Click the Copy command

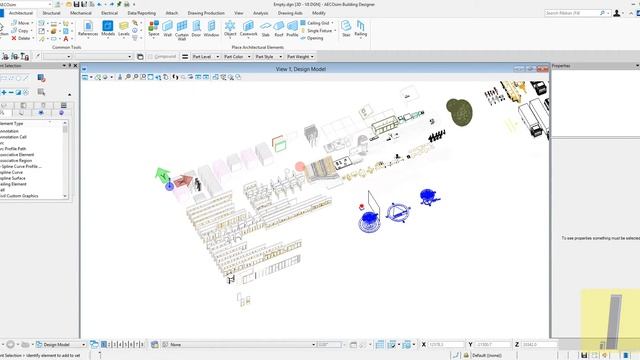[20, 31]
